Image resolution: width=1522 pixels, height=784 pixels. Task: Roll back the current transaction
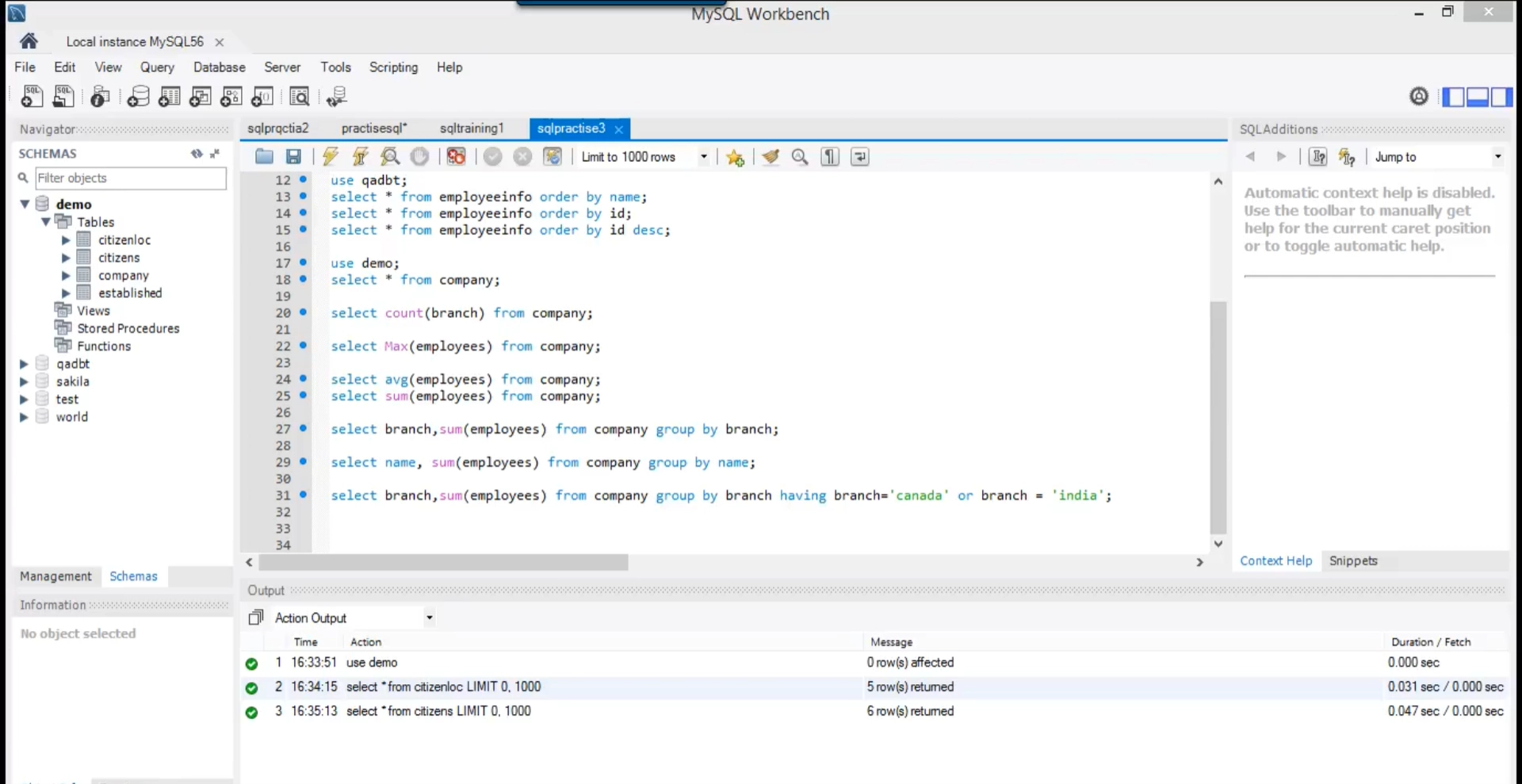click(x=522, y=157)
